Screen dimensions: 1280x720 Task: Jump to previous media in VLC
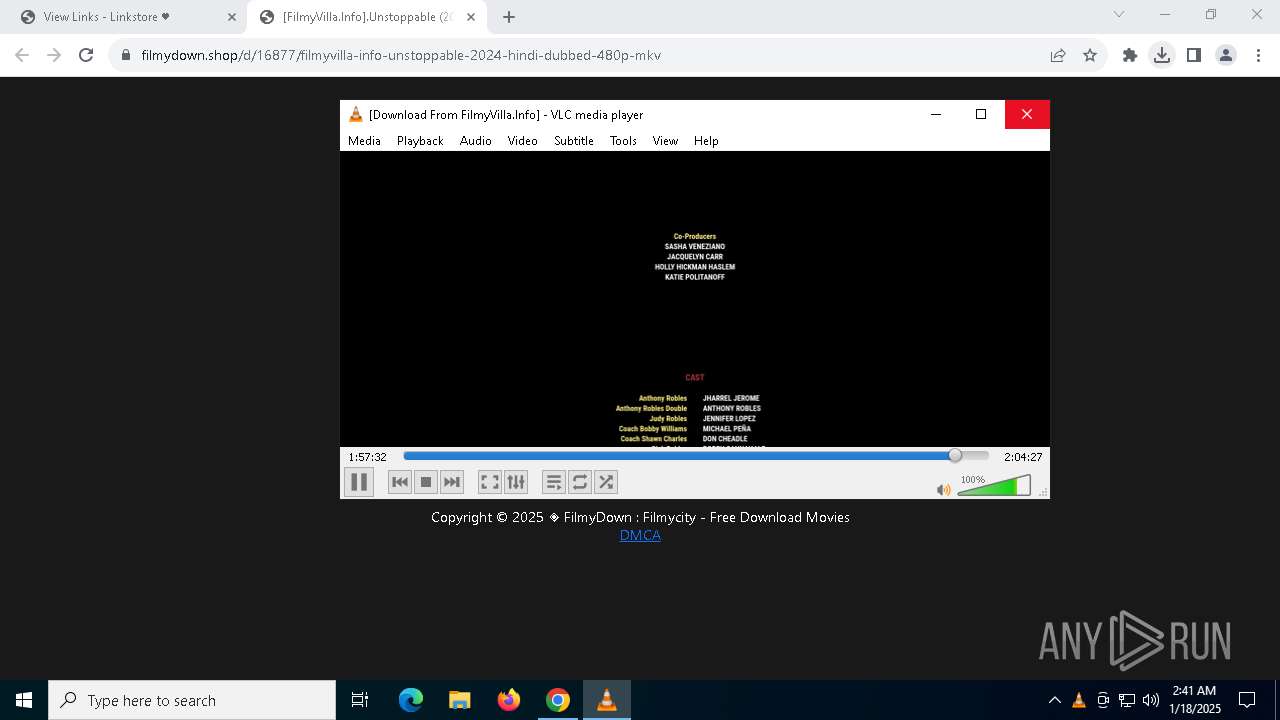click(400, 482)
